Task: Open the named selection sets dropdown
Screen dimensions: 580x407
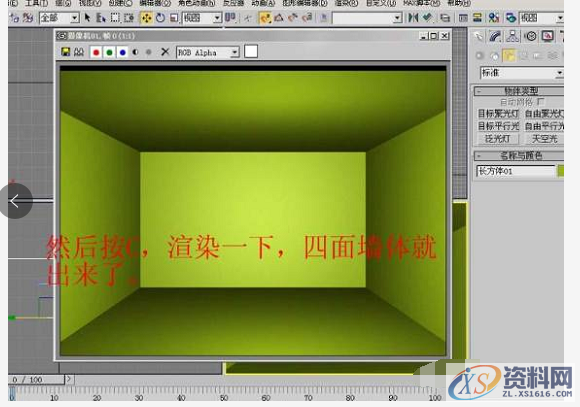Action: click(367, 18)
